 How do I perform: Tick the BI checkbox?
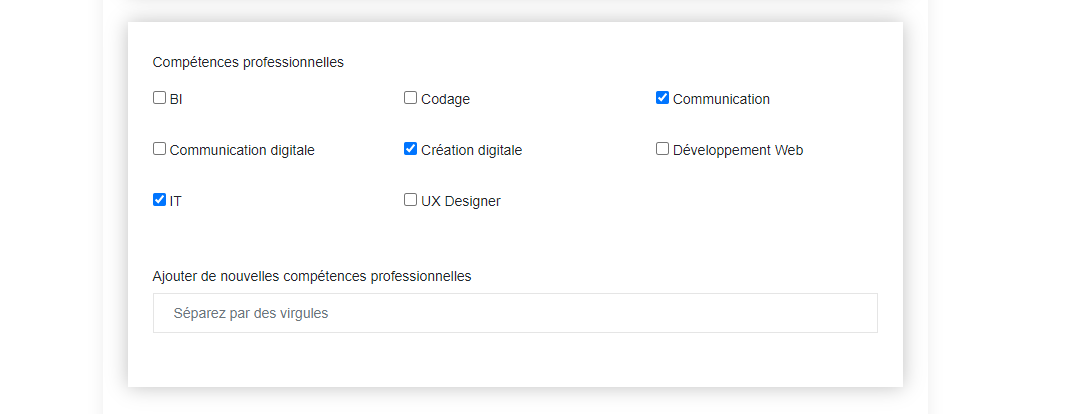(x=159, y=98)
